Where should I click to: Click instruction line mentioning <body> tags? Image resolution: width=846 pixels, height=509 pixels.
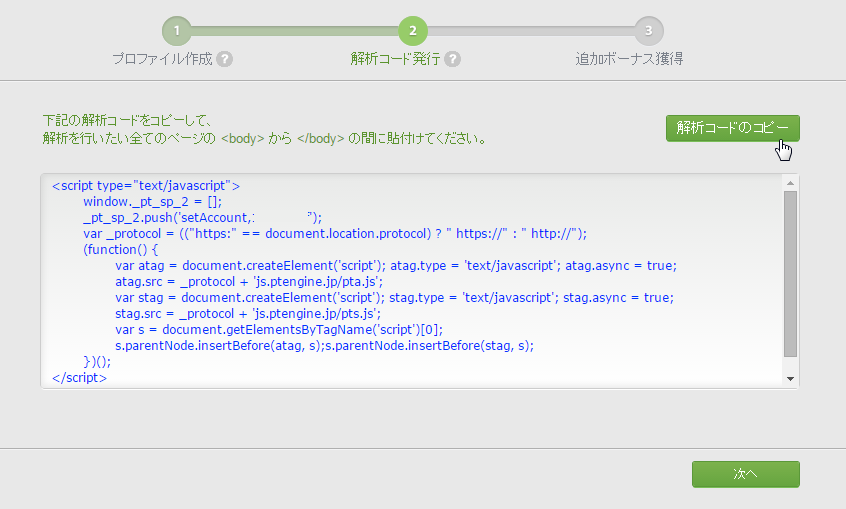click(265, 139)
